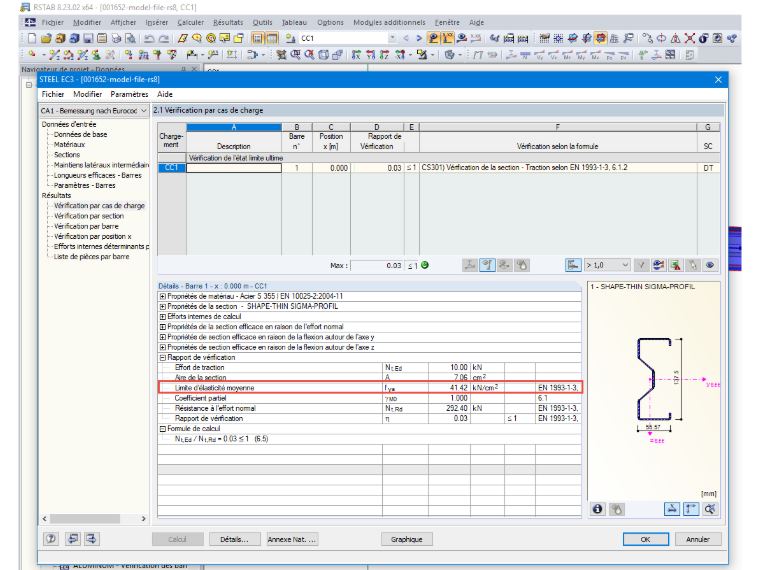Open the CA1 - Bemessung nach Eurocode dropdown

click(94, 111)
